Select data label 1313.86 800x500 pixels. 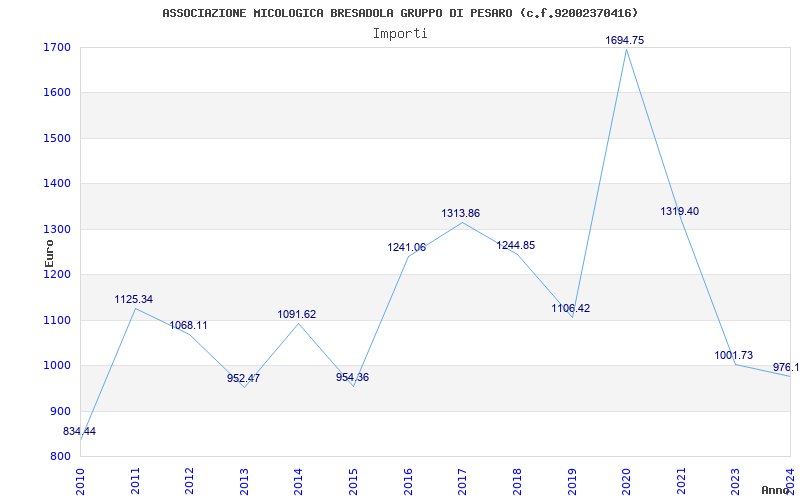461,213
